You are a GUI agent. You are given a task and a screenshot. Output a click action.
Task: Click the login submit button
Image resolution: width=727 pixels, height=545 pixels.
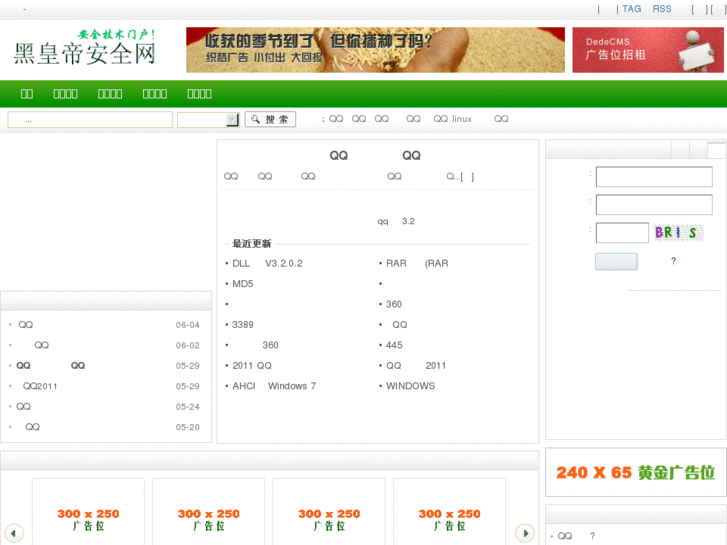click(616, 262)
